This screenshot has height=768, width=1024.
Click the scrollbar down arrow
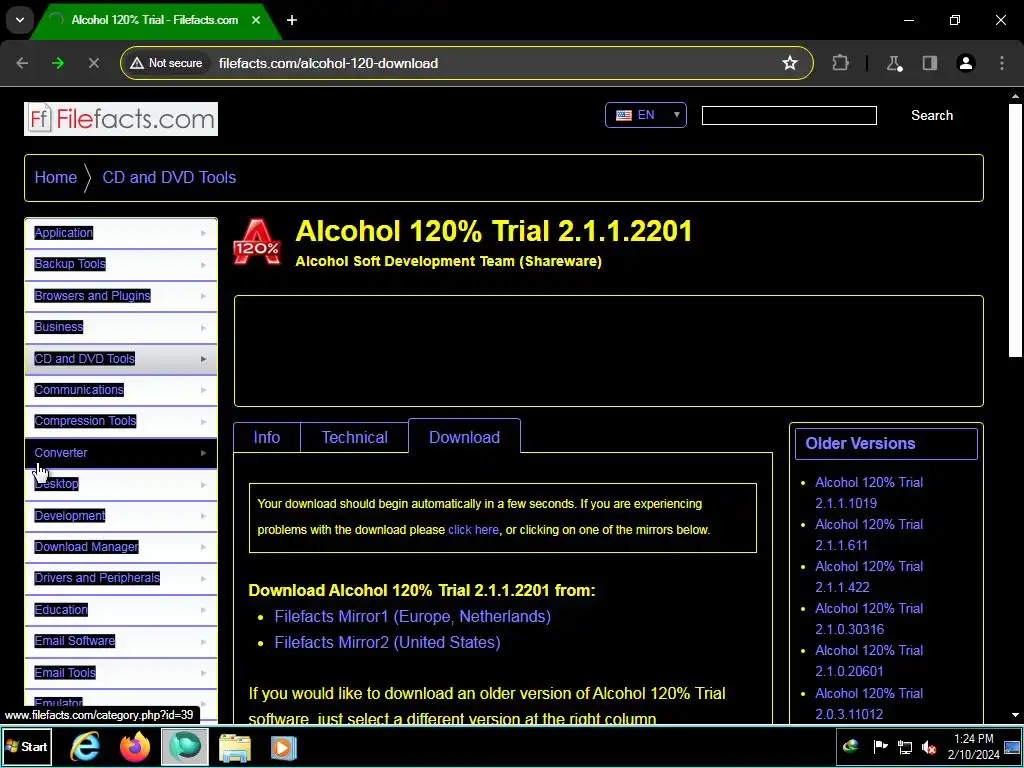pyautogui.click(x=1016, y=716)
